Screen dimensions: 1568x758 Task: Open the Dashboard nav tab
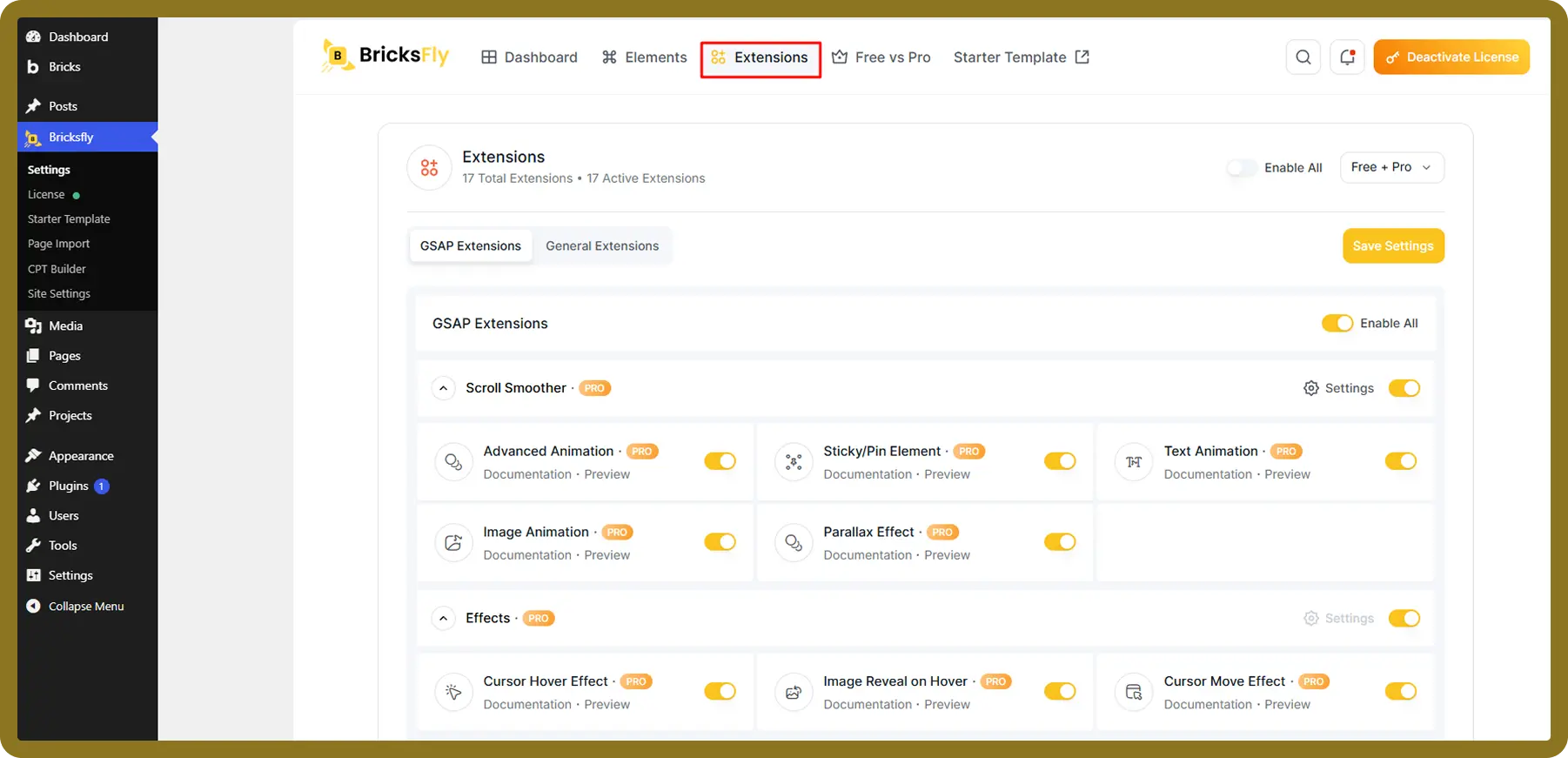point(529,57)
